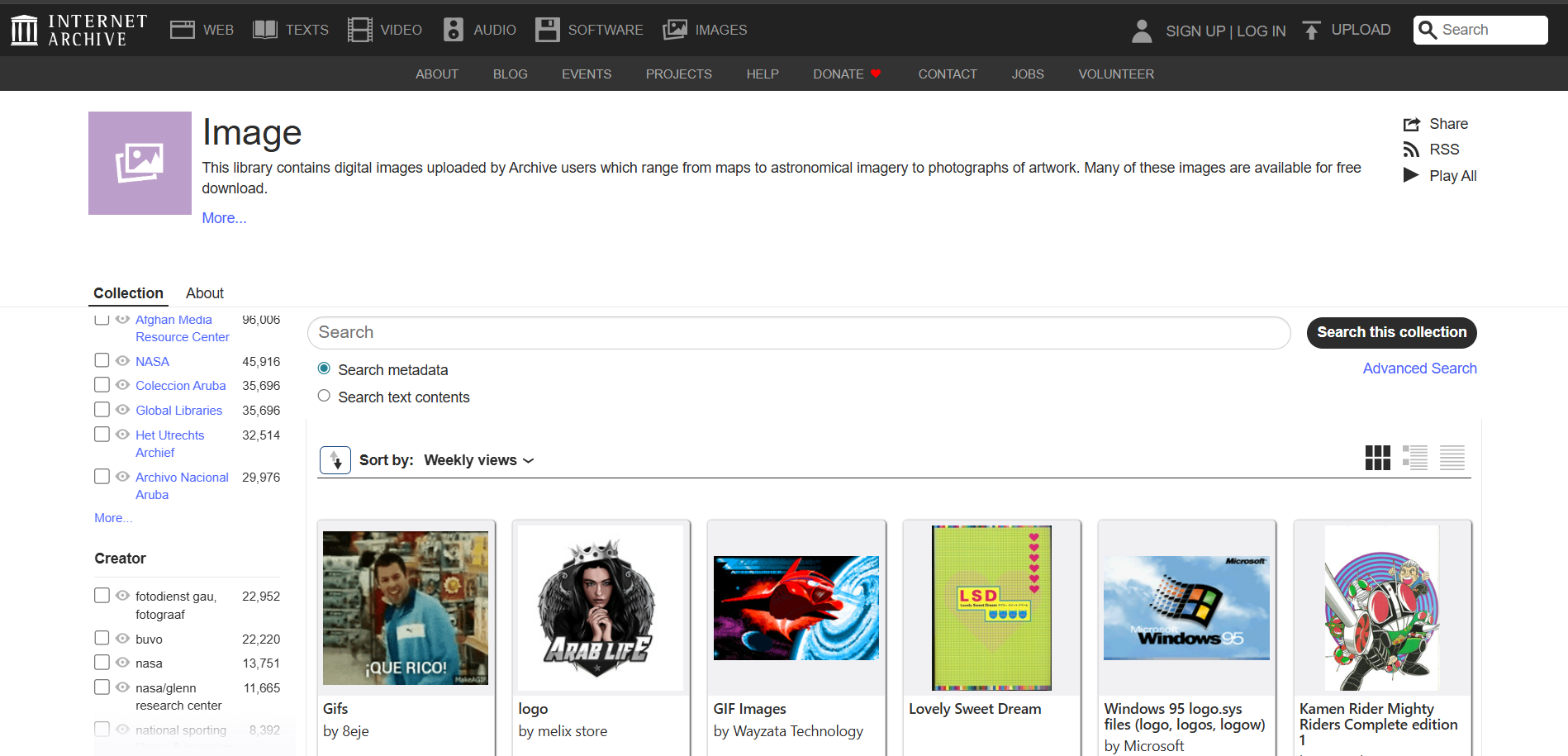Screen dimensions: 1568x756
Task: Open the Texts book icon
Action: [265, 30]
